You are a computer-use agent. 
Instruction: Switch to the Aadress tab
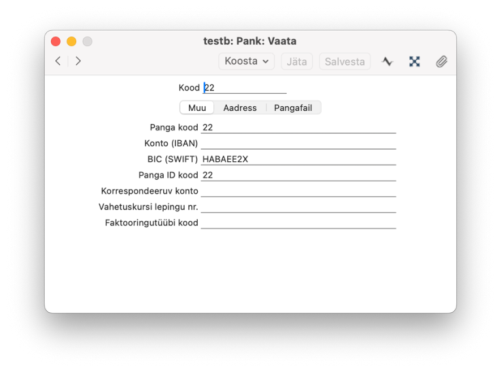coord(240,108)
